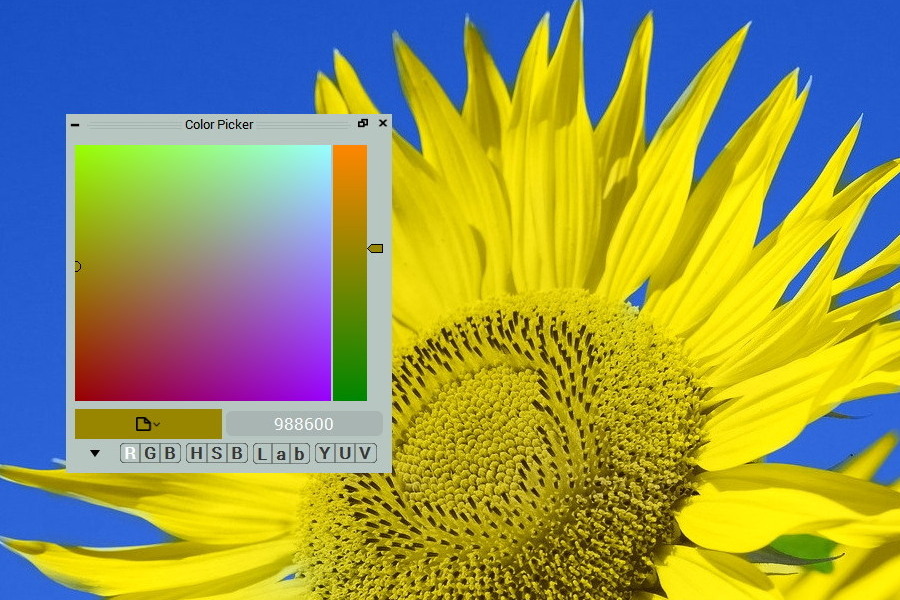
Task: Select the V channel button
Action: [x=365, y=453]
